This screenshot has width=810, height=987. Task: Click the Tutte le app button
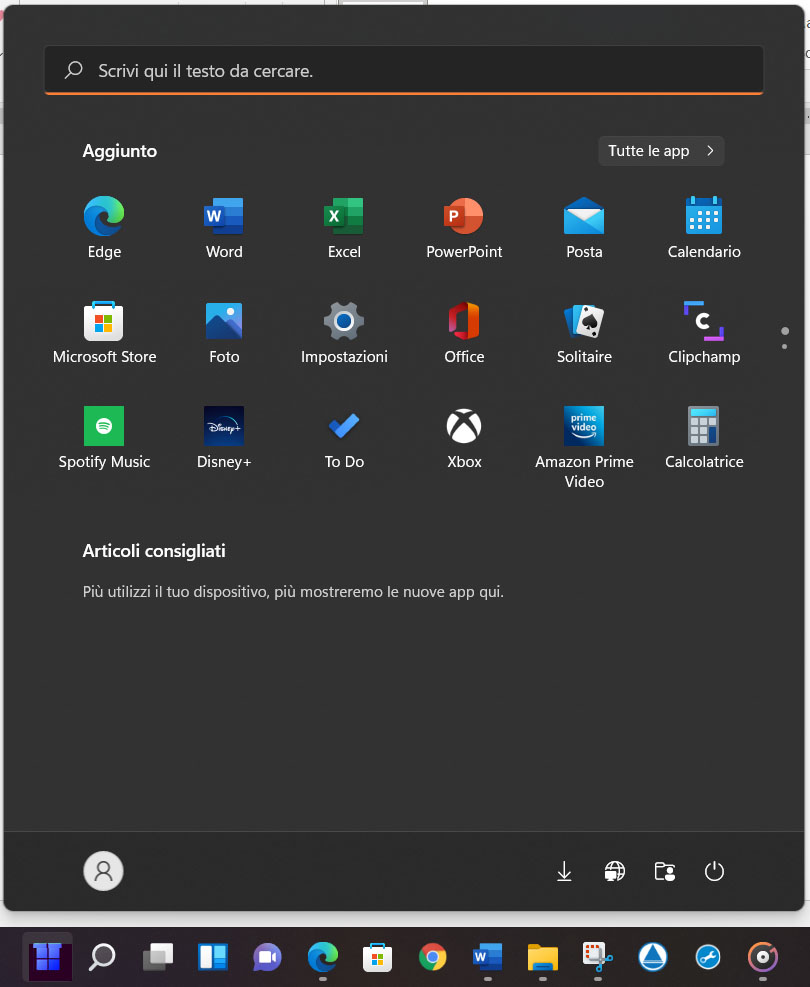click(x=661, y=151)
